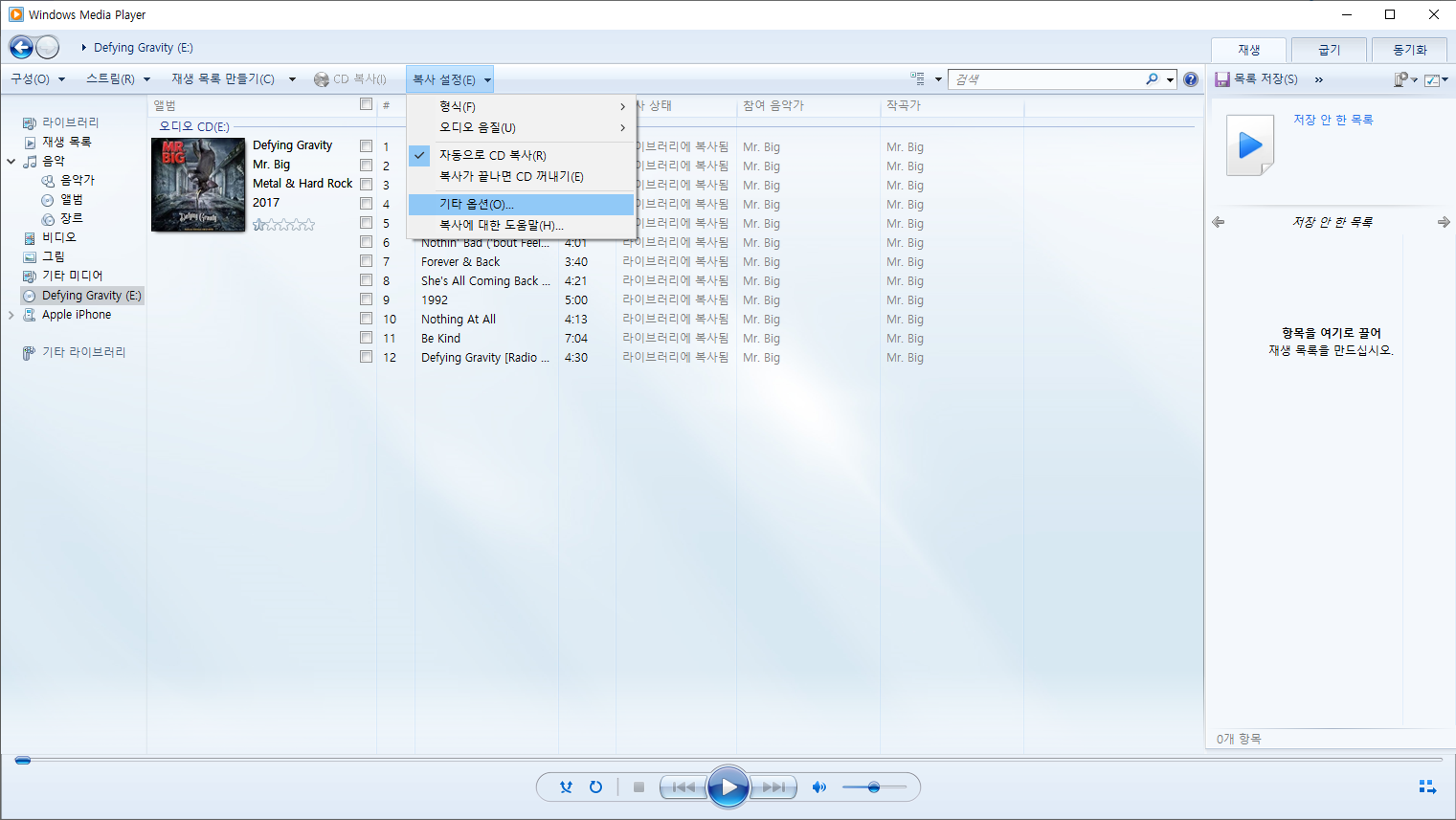1456x820 pixels.
Task: Select 장르 under 음악
Action: click(x=71, y=218)
